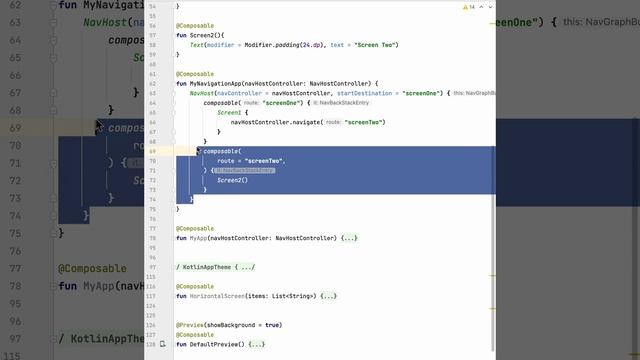Click fold end marker on line 68
Viewport: 640px width, 360px height.
click(x=173, y=142)
